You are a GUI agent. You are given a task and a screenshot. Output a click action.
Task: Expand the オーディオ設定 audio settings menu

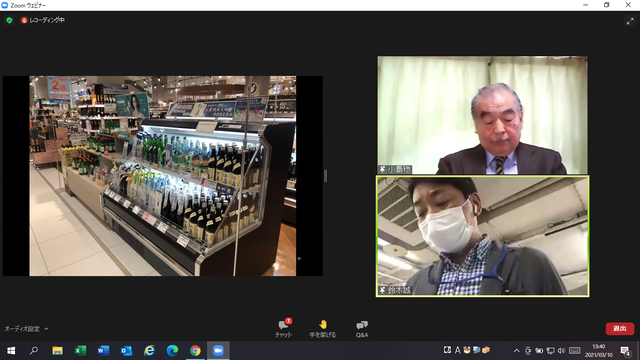click(26, 329)
